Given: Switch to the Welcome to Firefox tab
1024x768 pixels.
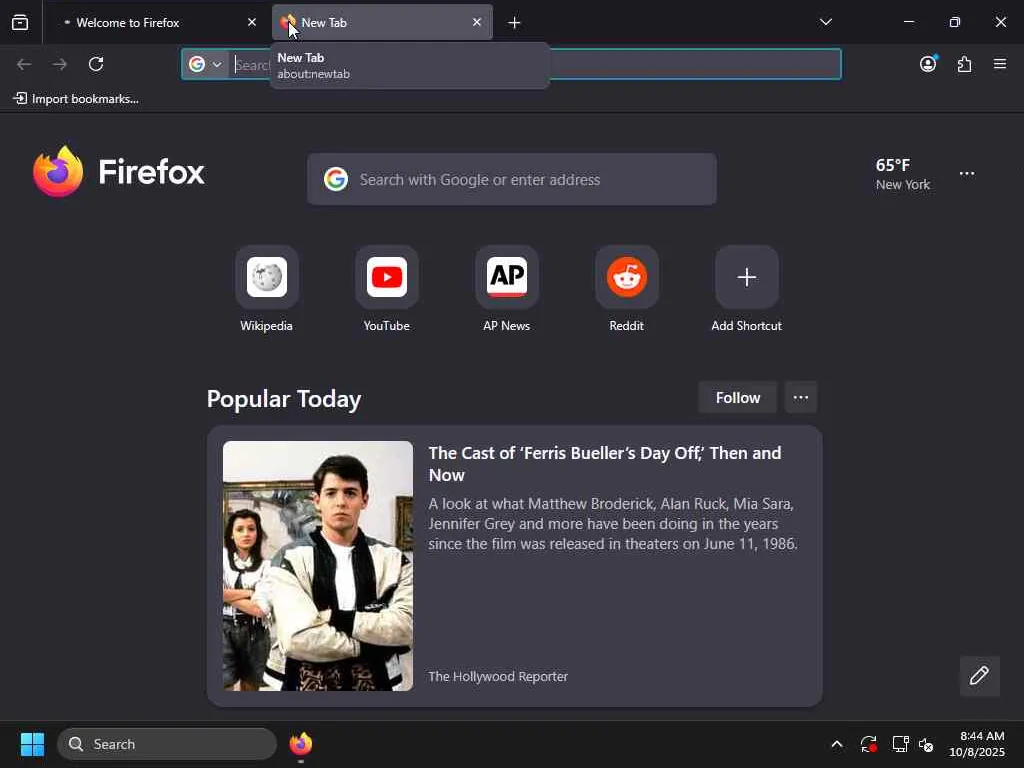Looking at the screenshot, I should click(x=156, y=22).
